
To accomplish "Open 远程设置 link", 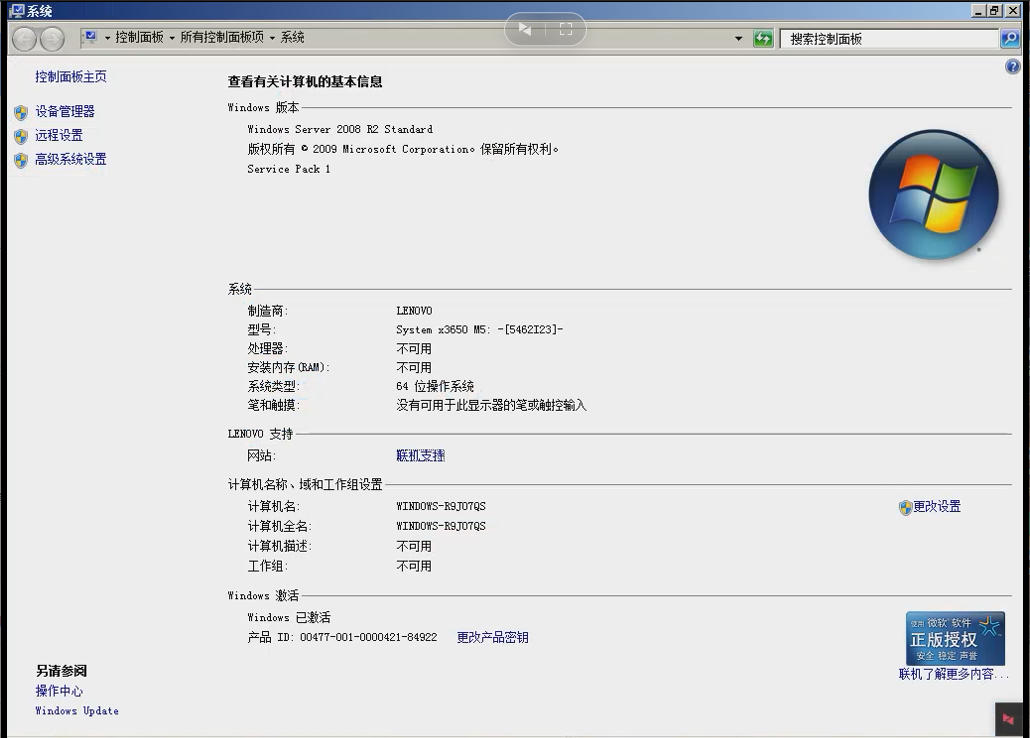I will (59, 135).
